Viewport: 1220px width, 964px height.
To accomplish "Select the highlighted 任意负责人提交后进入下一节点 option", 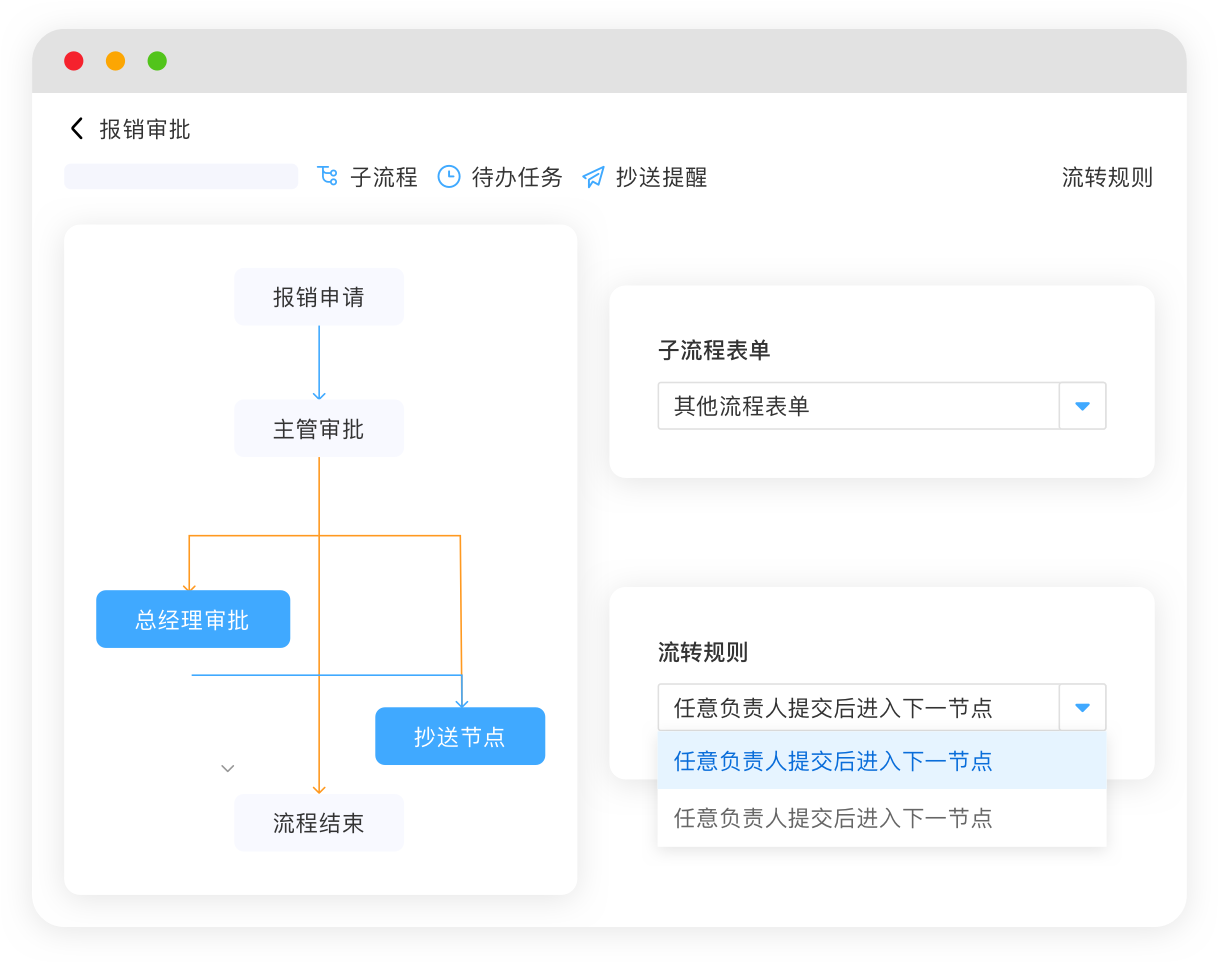I will pyautogui.click(x=832, y=761).
